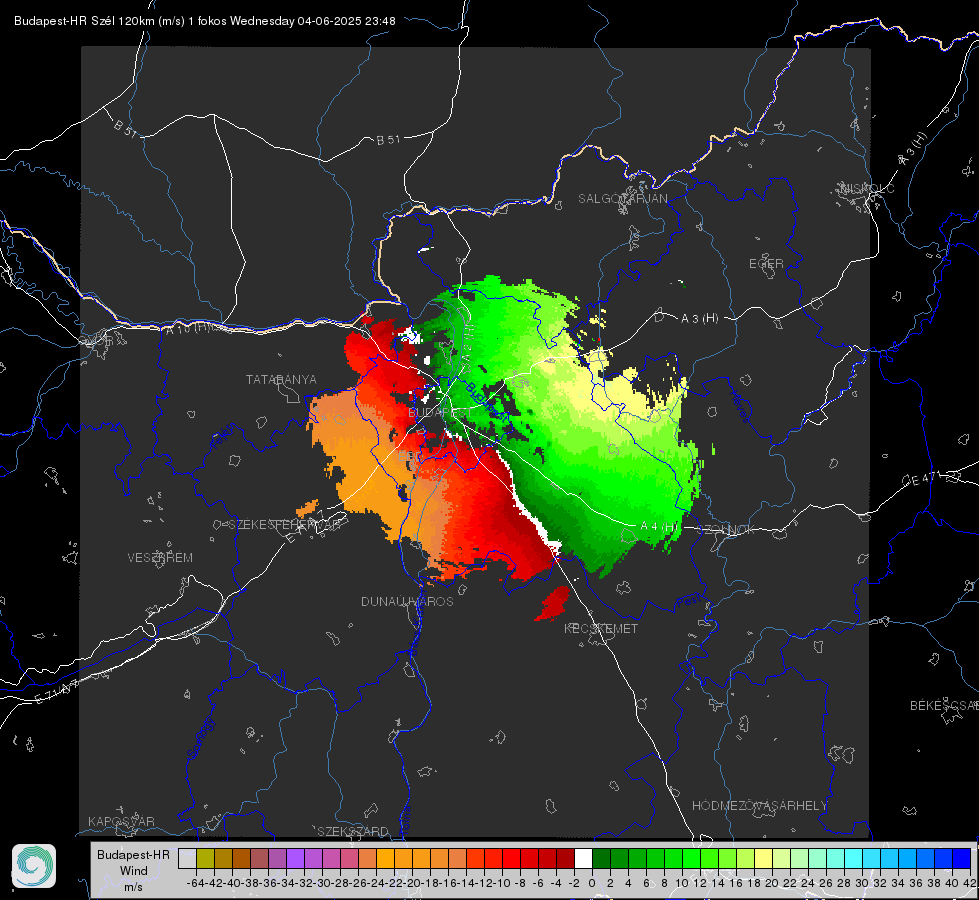Viewport: 979px width, 900px height.
Task: Select the blue Somogy county label
Action: tap(202, 738)
